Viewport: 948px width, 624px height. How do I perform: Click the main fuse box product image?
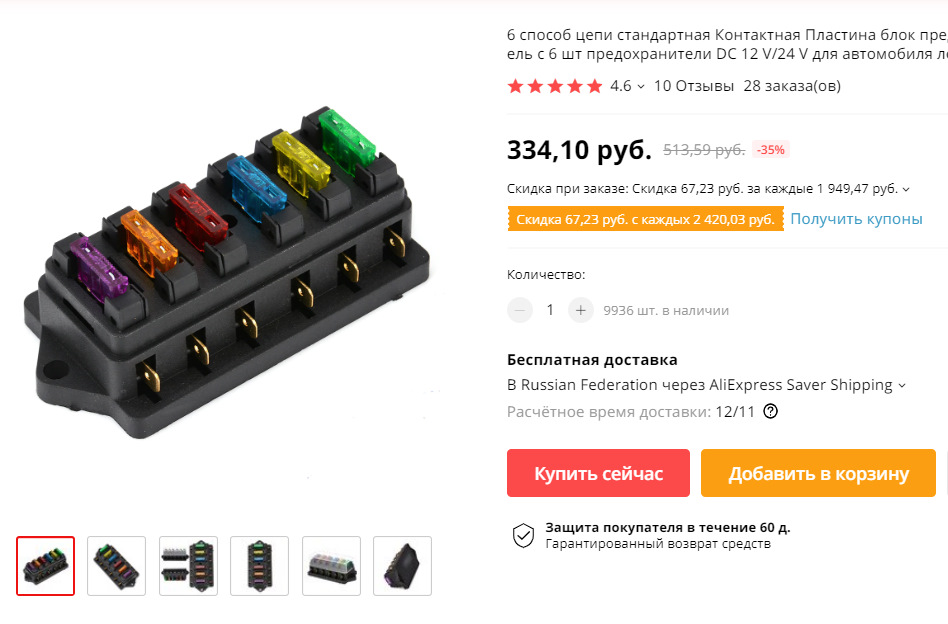point(227,272)
